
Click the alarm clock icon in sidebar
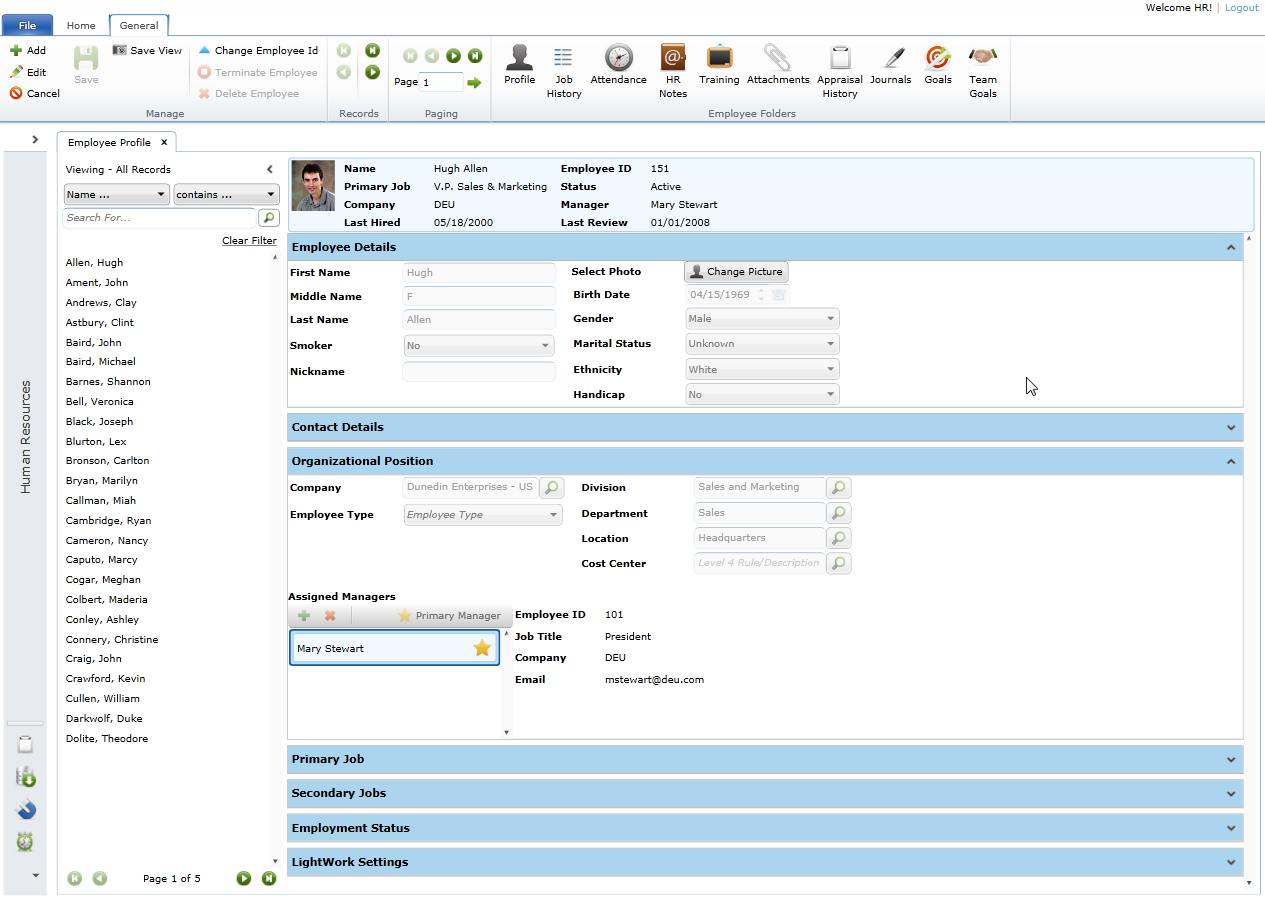point(25,842)
